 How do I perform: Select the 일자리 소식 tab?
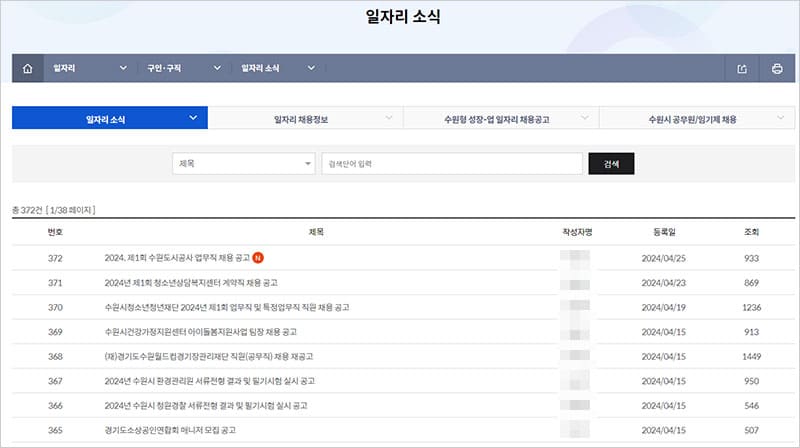point(110,119)
